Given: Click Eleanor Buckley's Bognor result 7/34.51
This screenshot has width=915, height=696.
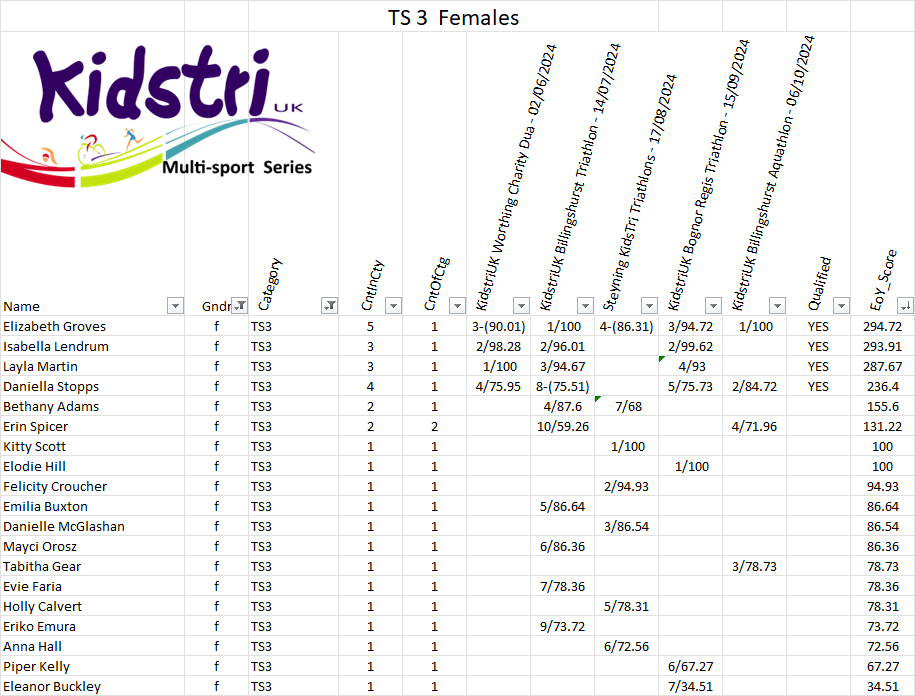Looking at the screenshot, I should pyautogui.click(x=690, y=687).
